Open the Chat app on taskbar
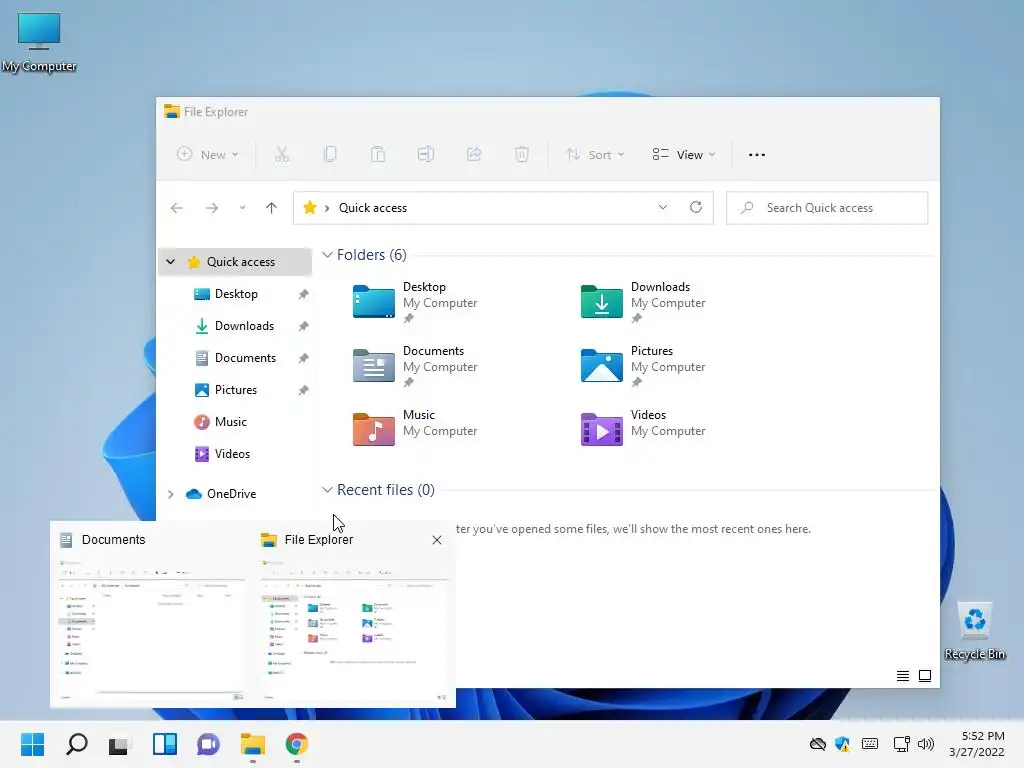This screenshot has width=1024, height=768. coord(208,744)
